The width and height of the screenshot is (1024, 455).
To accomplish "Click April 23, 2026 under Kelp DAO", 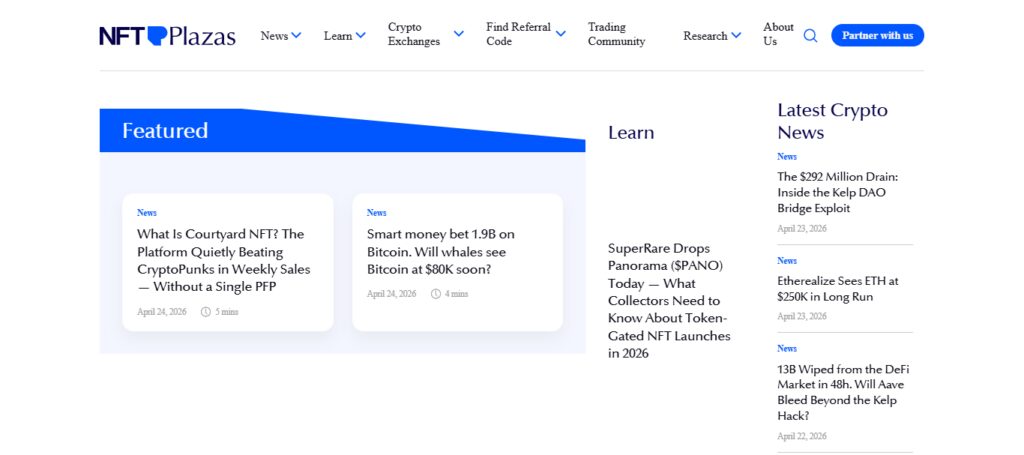I will click(x=802, y=228).
